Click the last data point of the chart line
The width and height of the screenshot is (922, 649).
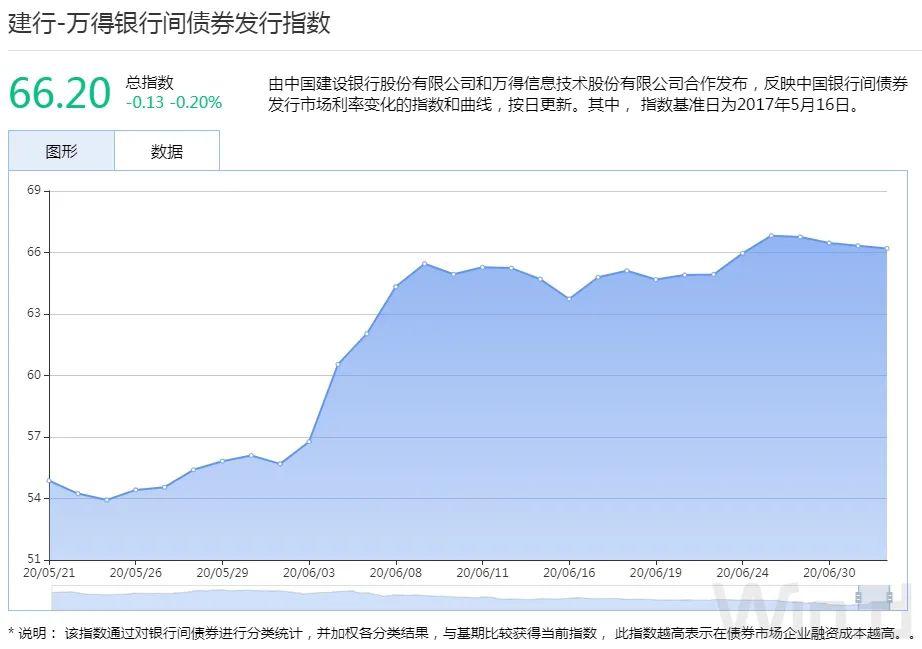tap(886, 249)
